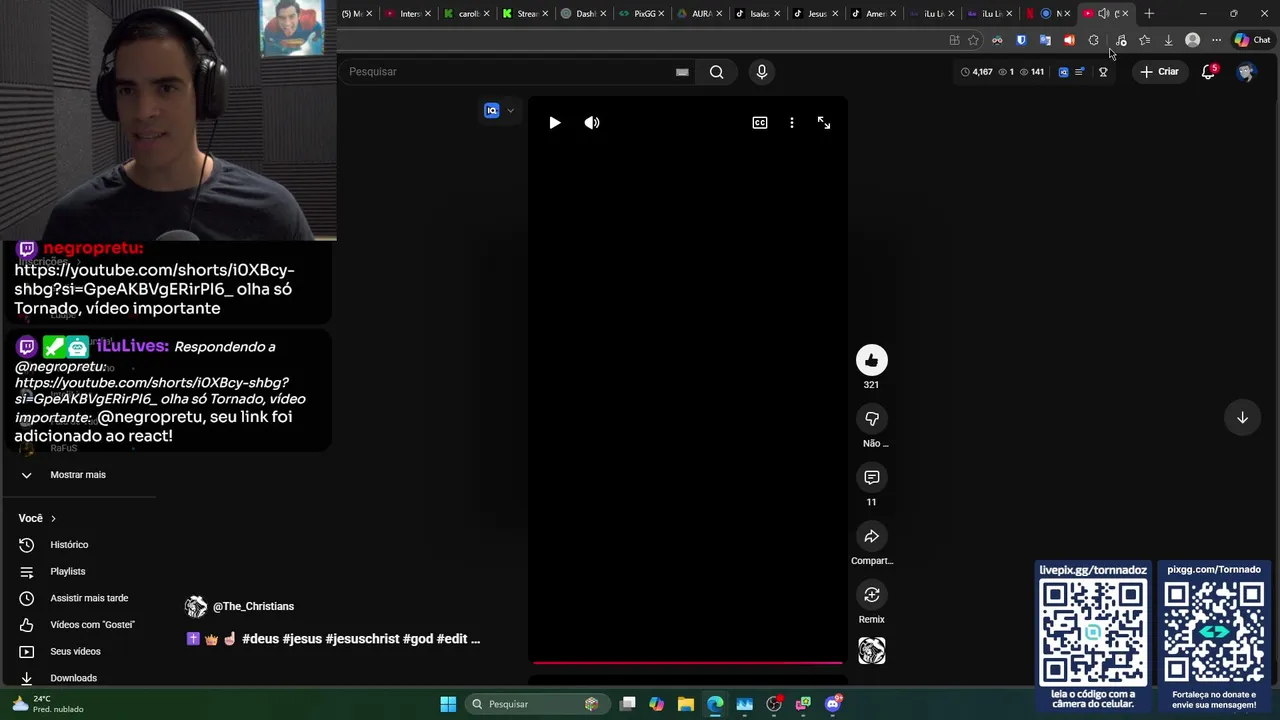Open the browser extensions puzzle icon

tap(1093, 41)
